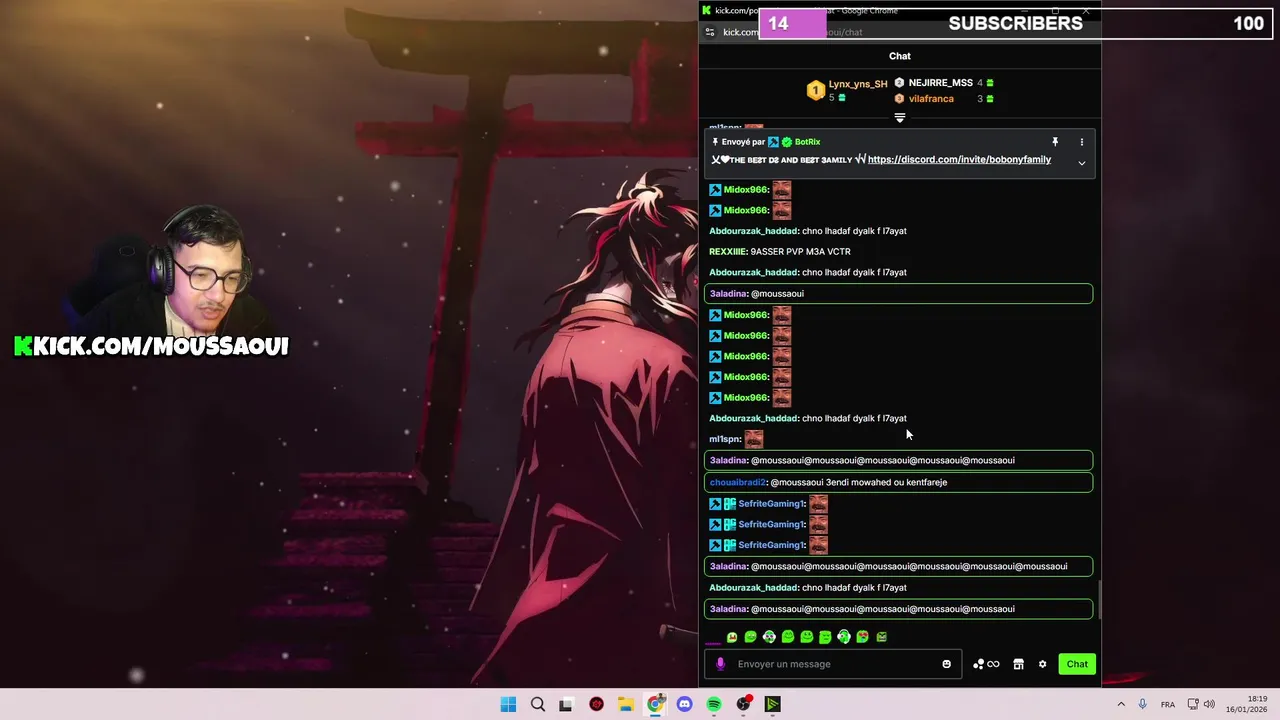
Task: Insert the seventh headset quick emote
Action: [844, 637]
